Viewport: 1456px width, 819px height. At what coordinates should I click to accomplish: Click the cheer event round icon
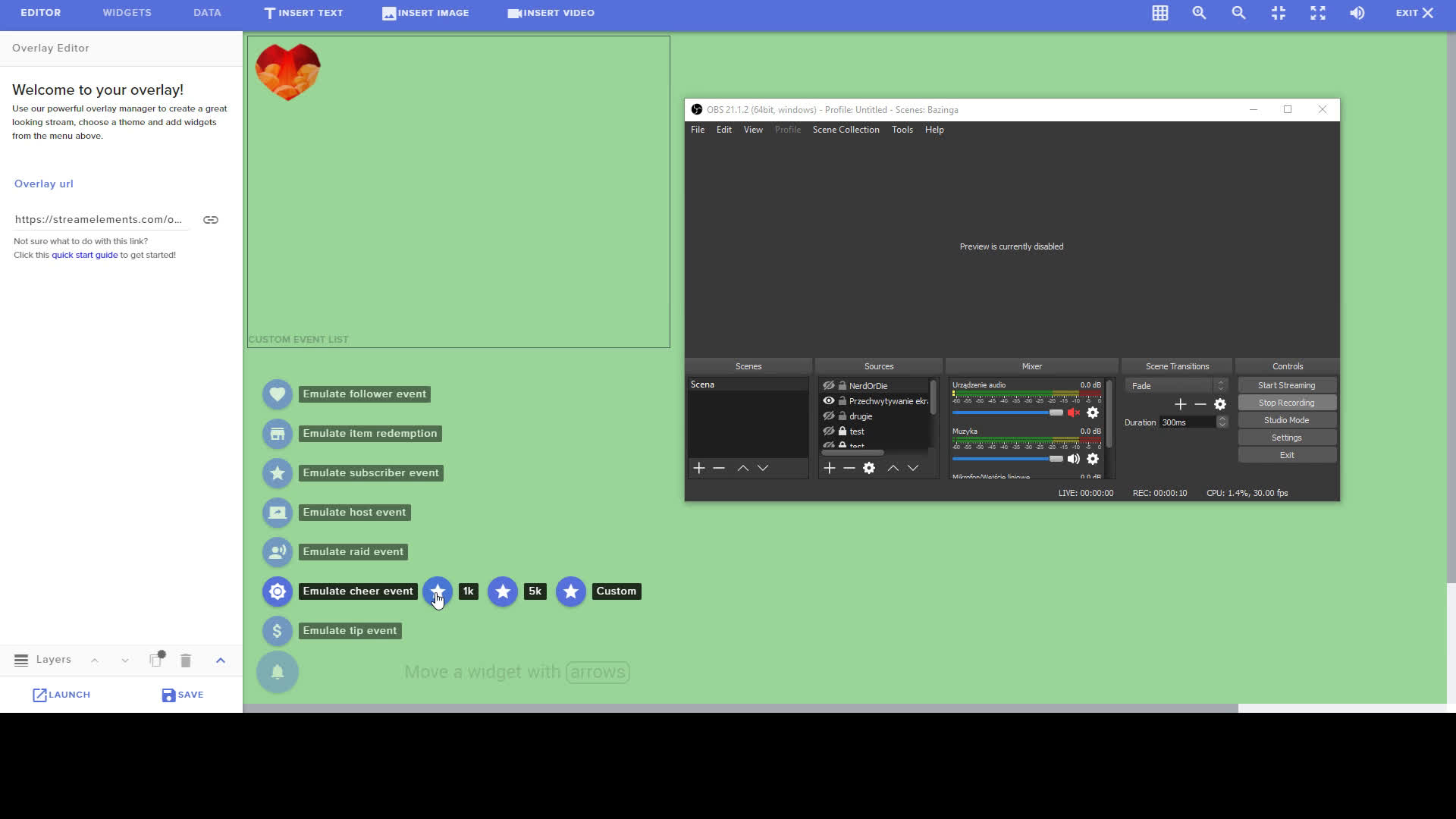tap(278, 591)
